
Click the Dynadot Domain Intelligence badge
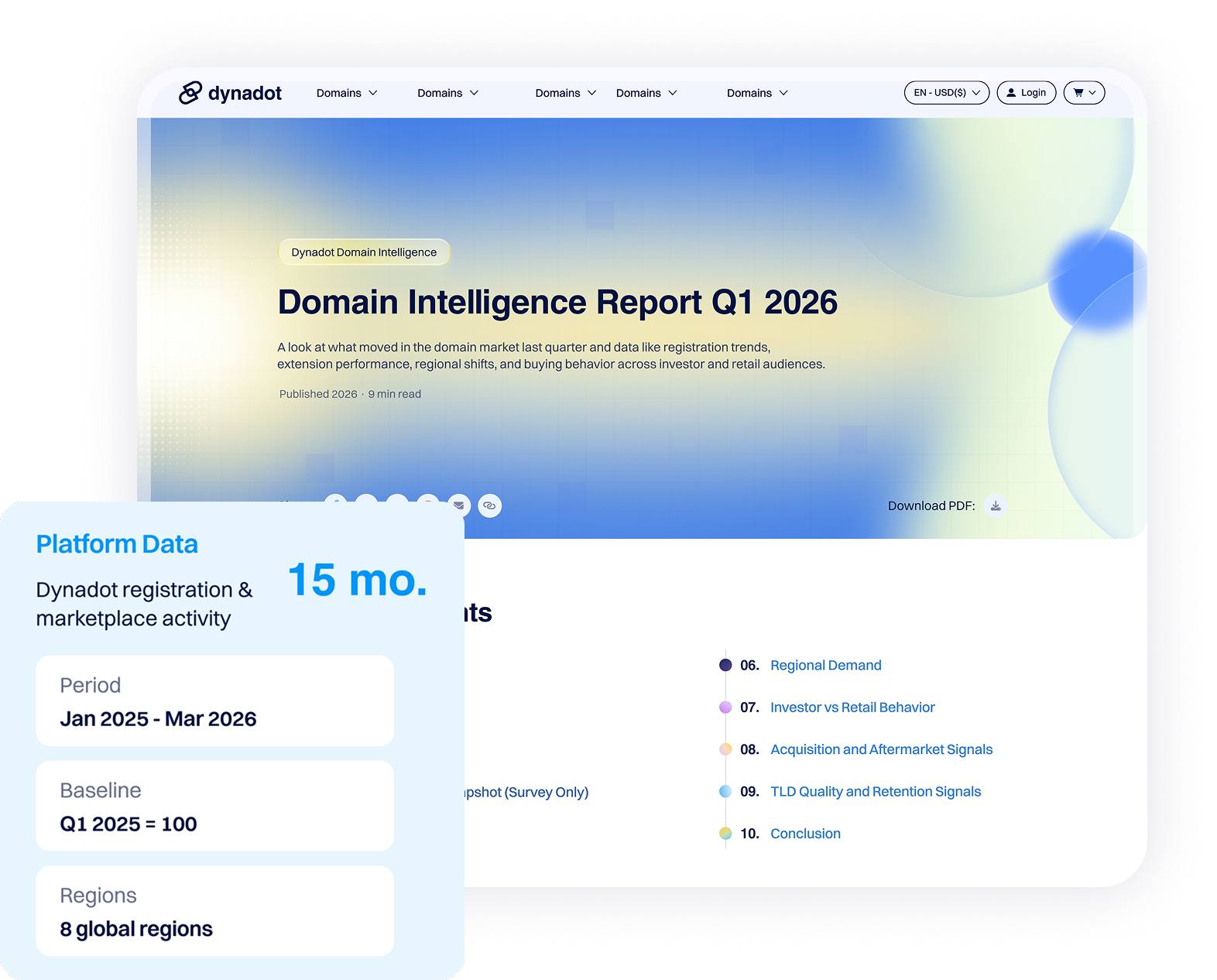364,252
